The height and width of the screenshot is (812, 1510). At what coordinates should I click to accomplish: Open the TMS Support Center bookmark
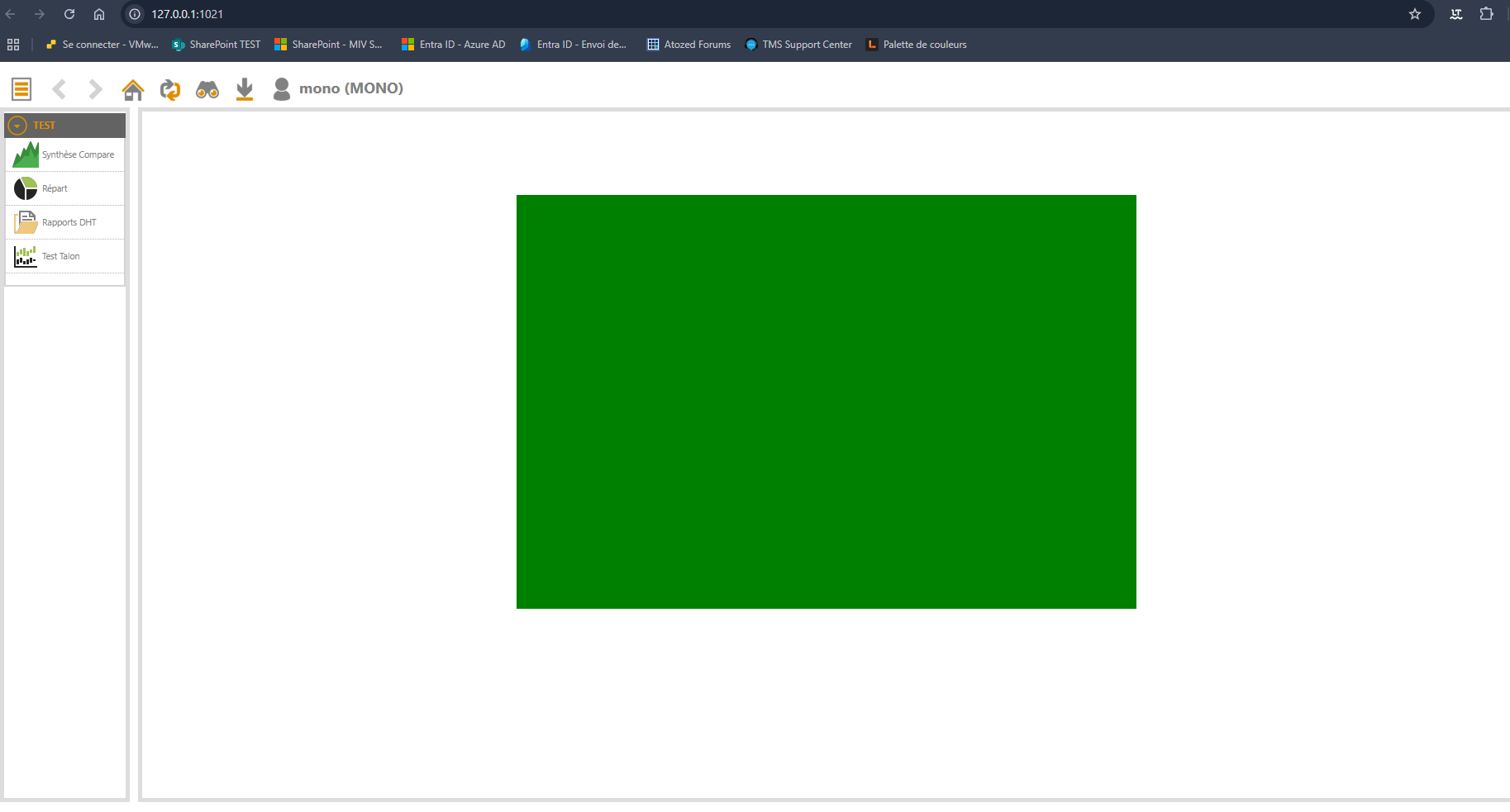tap(798, 45)
